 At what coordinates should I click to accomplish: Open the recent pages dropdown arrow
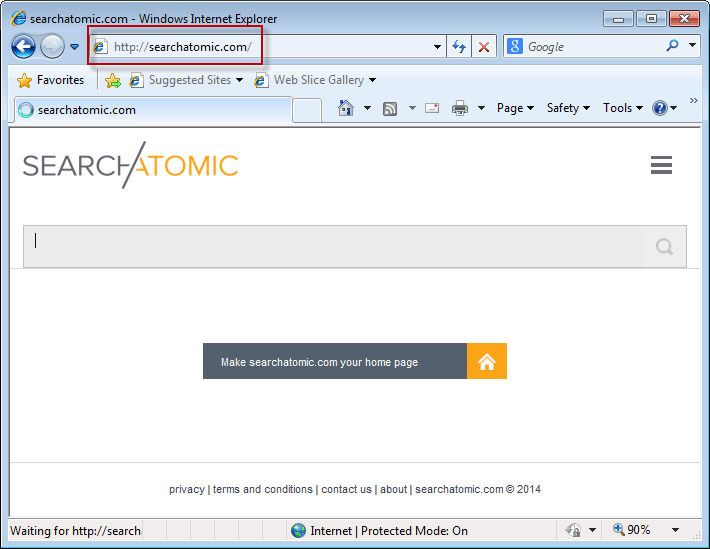[x=75, y=47]
